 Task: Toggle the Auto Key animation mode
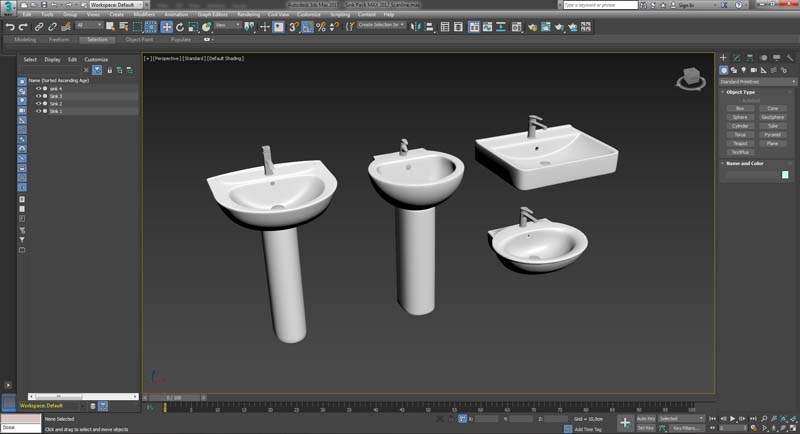point(646,418)
